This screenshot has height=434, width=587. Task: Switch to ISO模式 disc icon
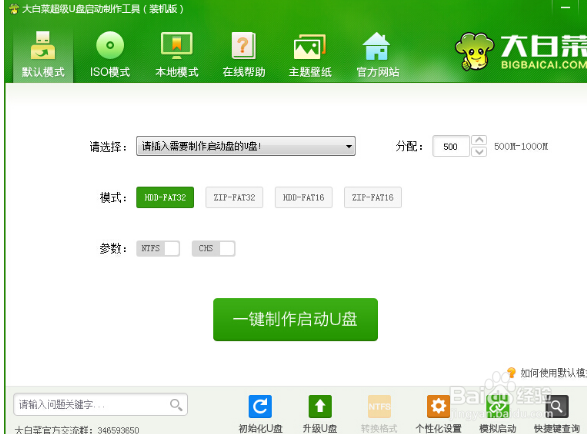[110, 45]
